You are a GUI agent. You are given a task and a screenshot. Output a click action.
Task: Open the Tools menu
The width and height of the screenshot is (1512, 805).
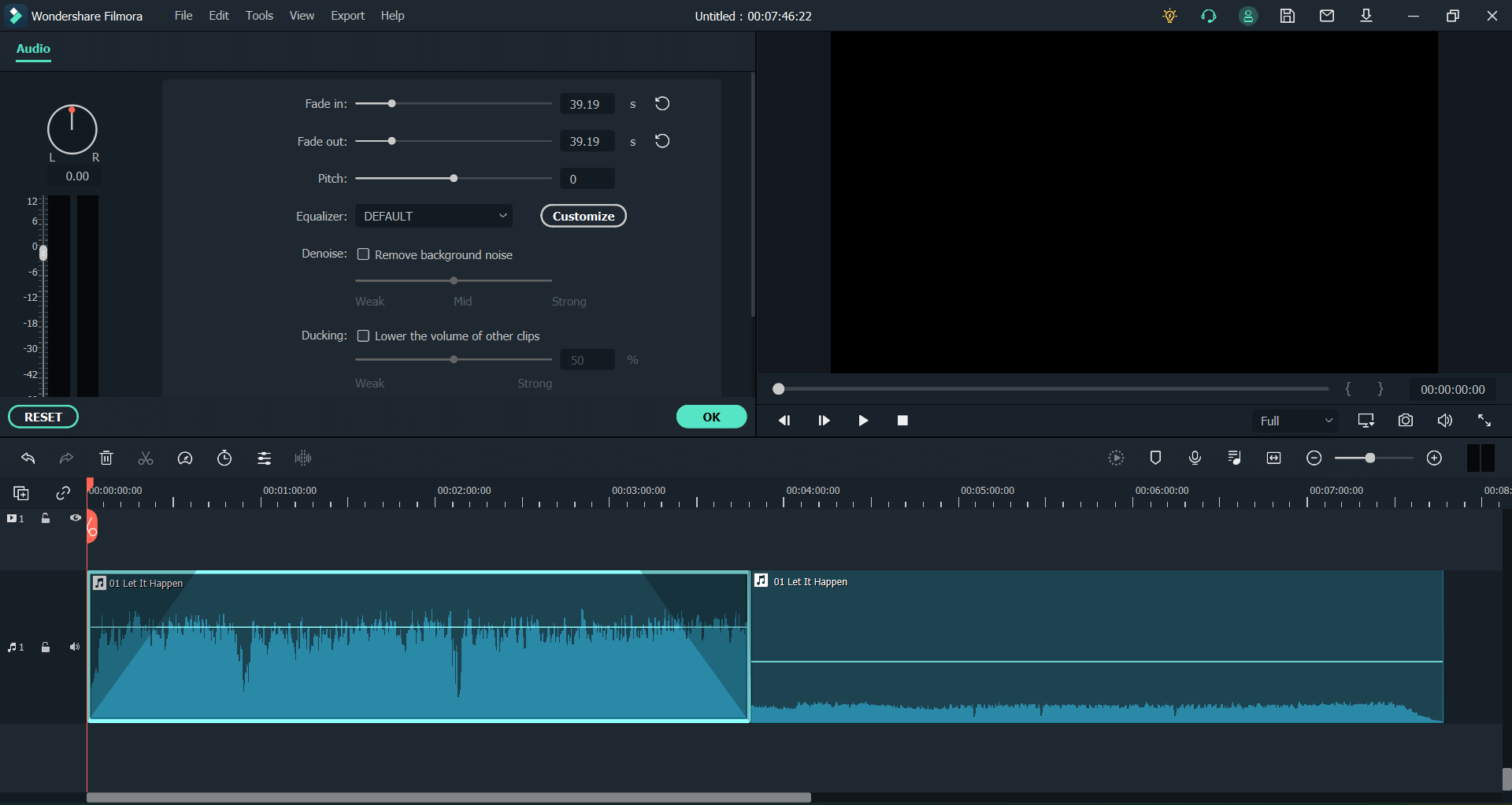(x=259, y=16)
